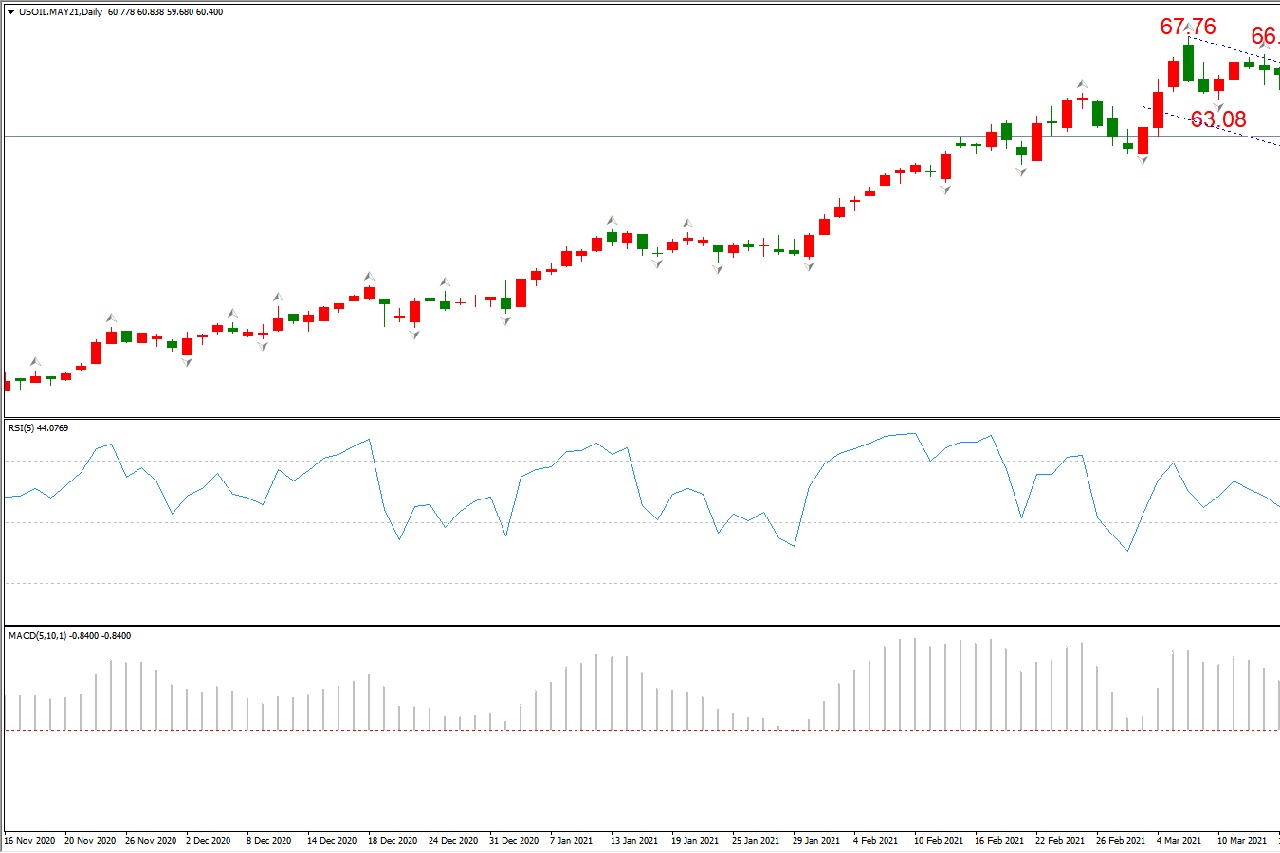Click the 29 Jan 2021 date label
This screenshot has height=853, width=1280.
pyautogui.click(x=817, y=840)
